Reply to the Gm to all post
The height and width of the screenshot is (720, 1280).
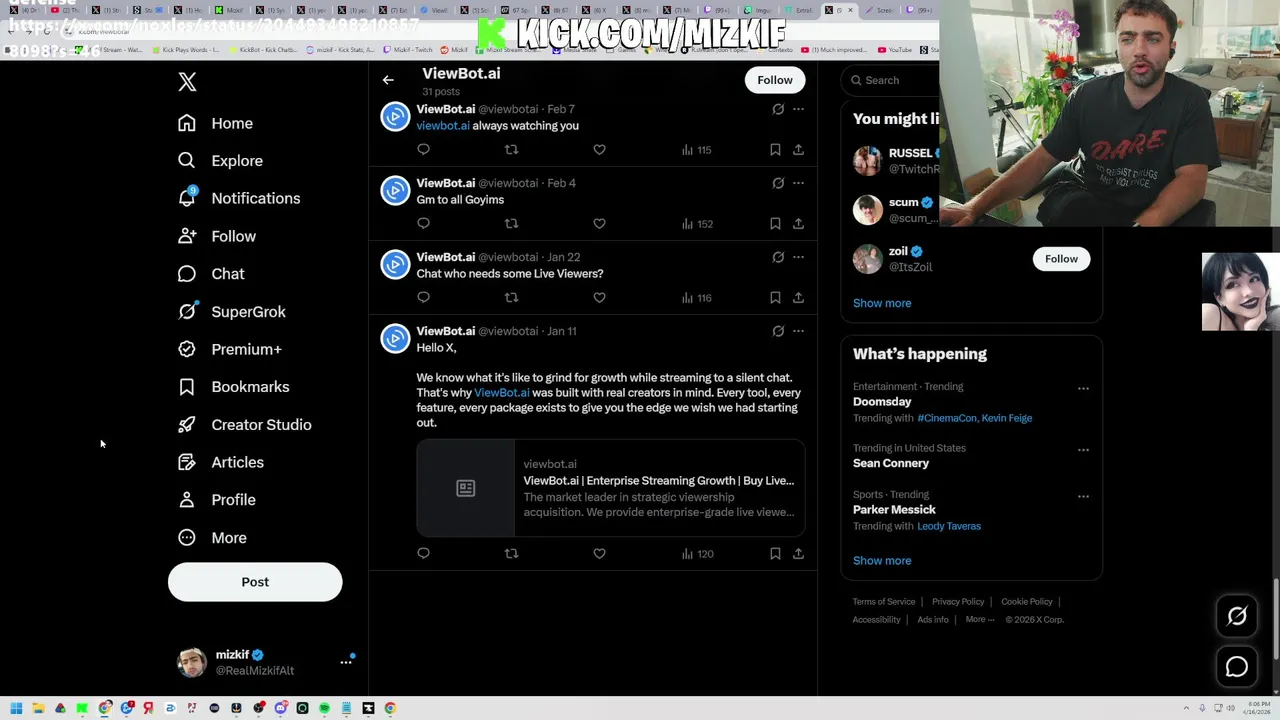click(423, 223)
